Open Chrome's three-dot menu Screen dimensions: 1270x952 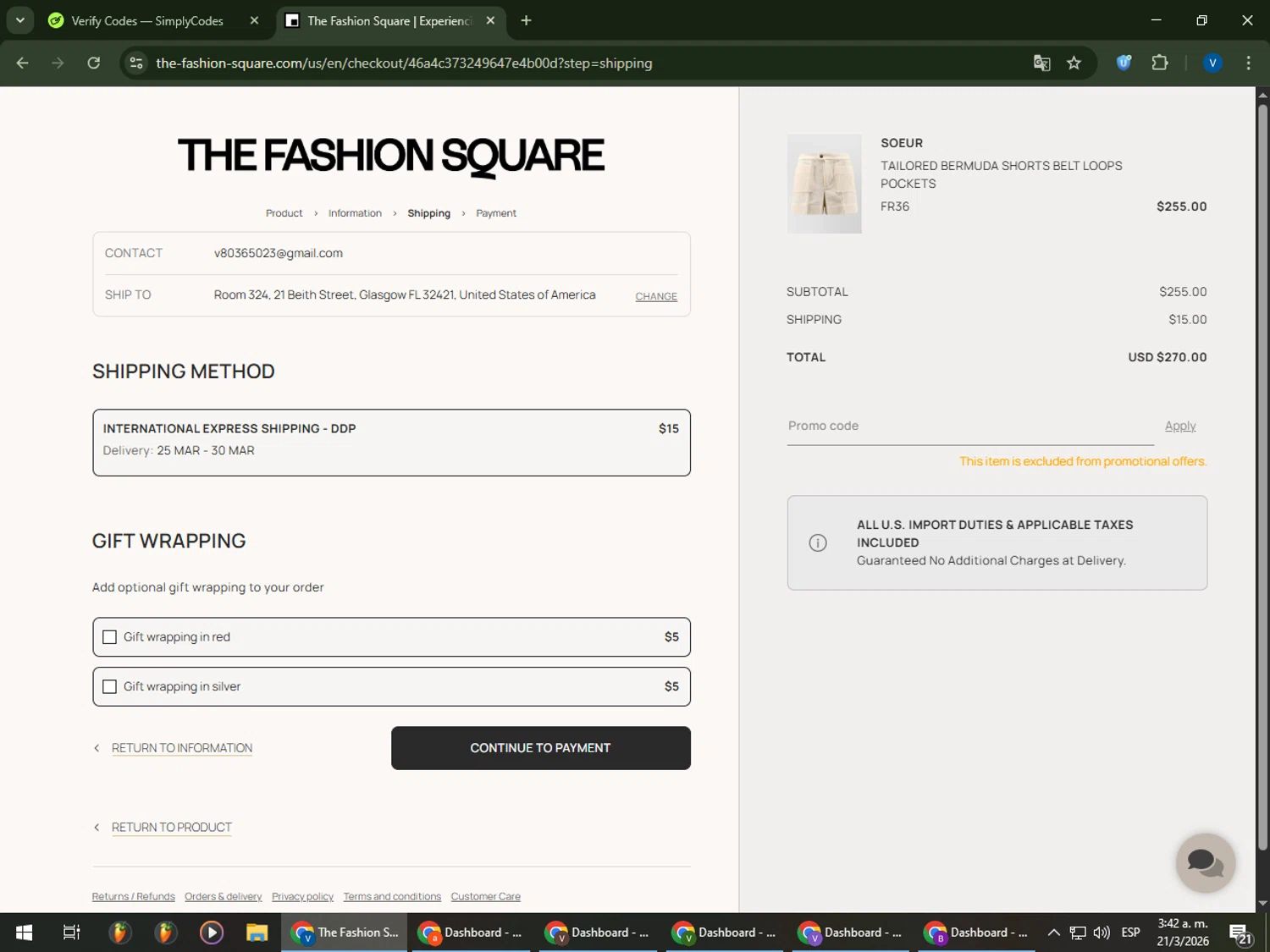click(1248, 63)
